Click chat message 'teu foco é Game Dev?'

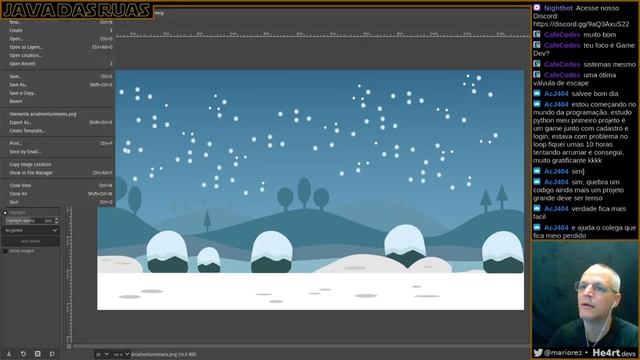pos(584,49)
